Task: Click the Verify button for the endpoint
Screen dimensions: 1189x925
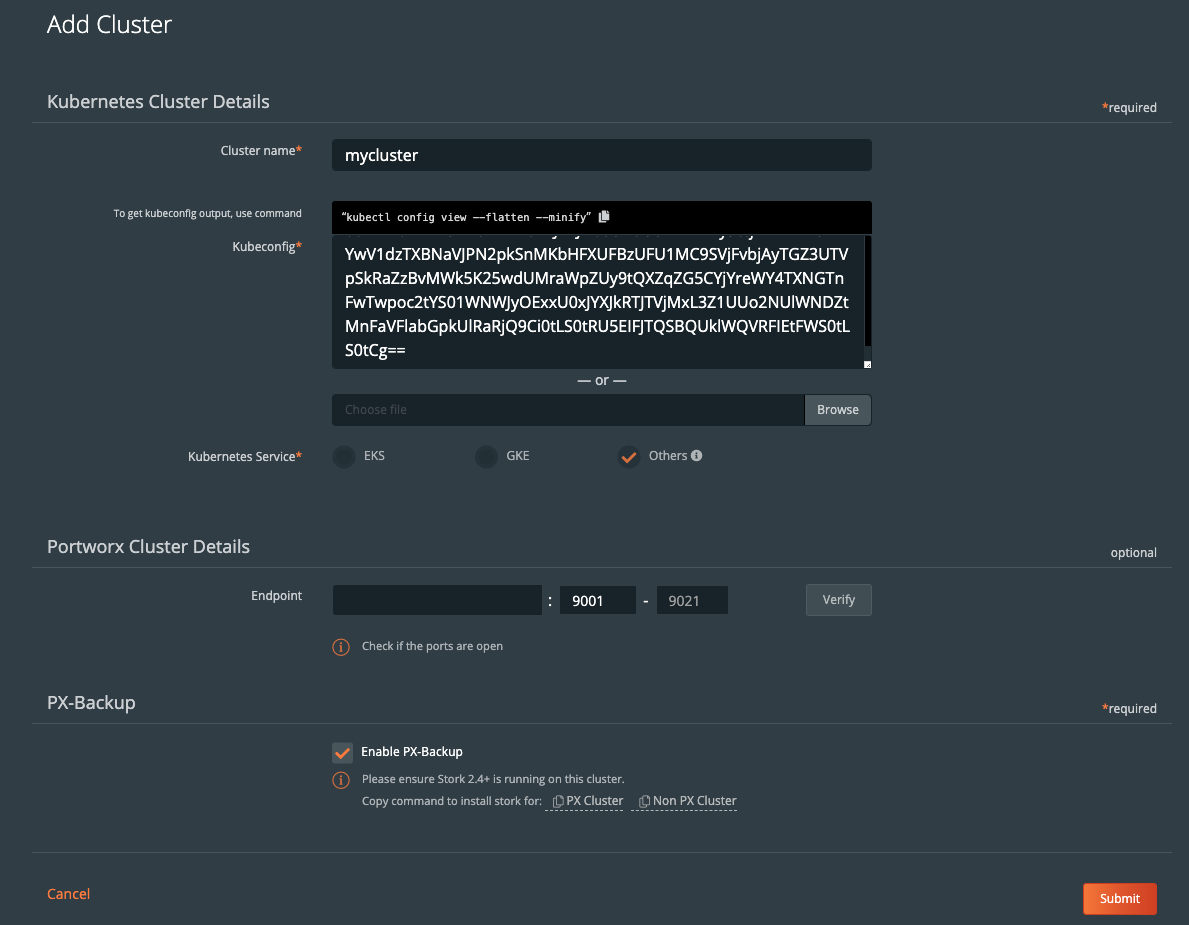Action: coord(838,599)
